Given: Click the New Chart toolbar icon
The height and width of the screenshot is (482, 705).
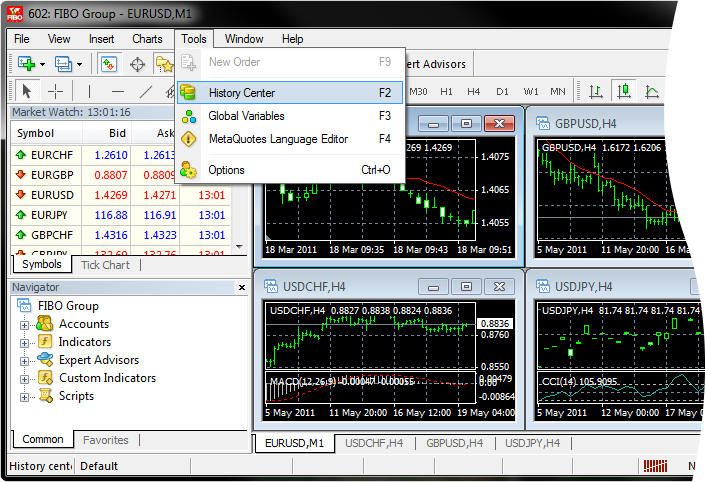Looking at the screenshot, I should pyautogui.click(x=24, y=64).
